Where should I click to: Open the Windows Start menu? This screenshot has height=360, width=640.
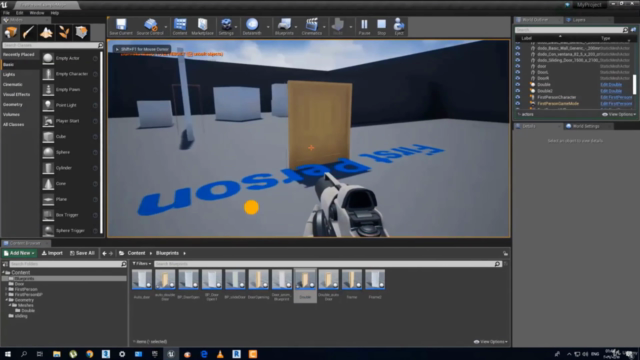tap(7, 354)
